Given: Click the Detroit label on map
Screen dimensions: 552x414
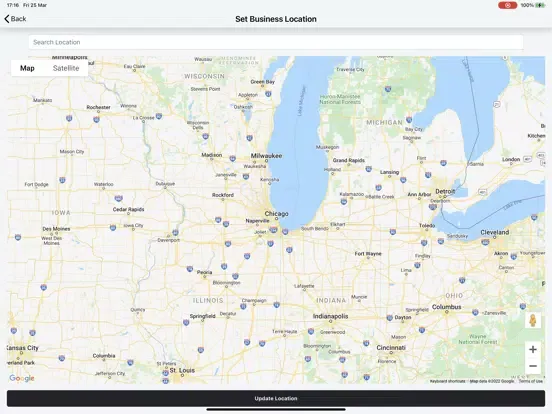Looking at the screenshot, I should click(x=445, y=192).
